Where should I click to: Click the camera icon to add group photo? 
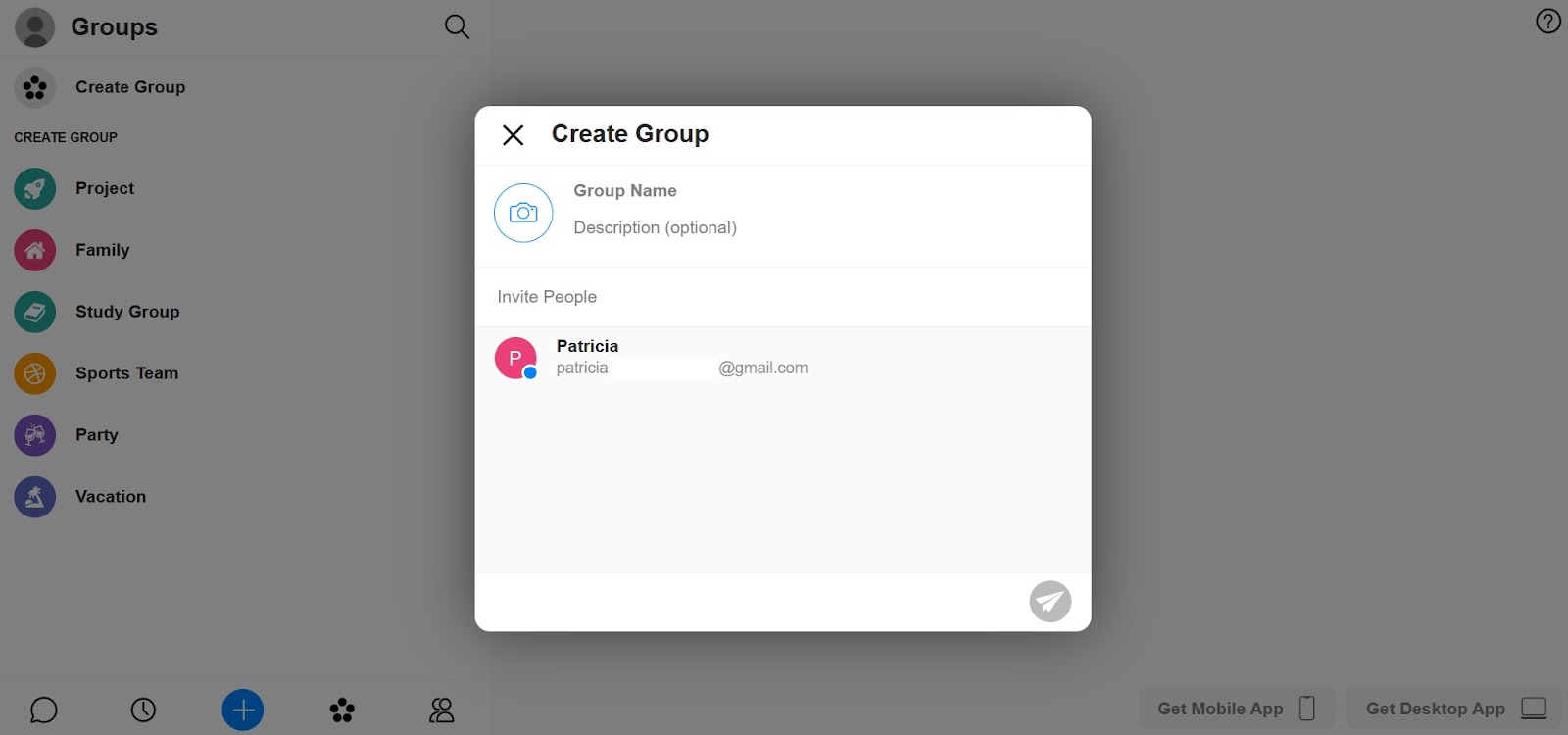tap(523, 213)
